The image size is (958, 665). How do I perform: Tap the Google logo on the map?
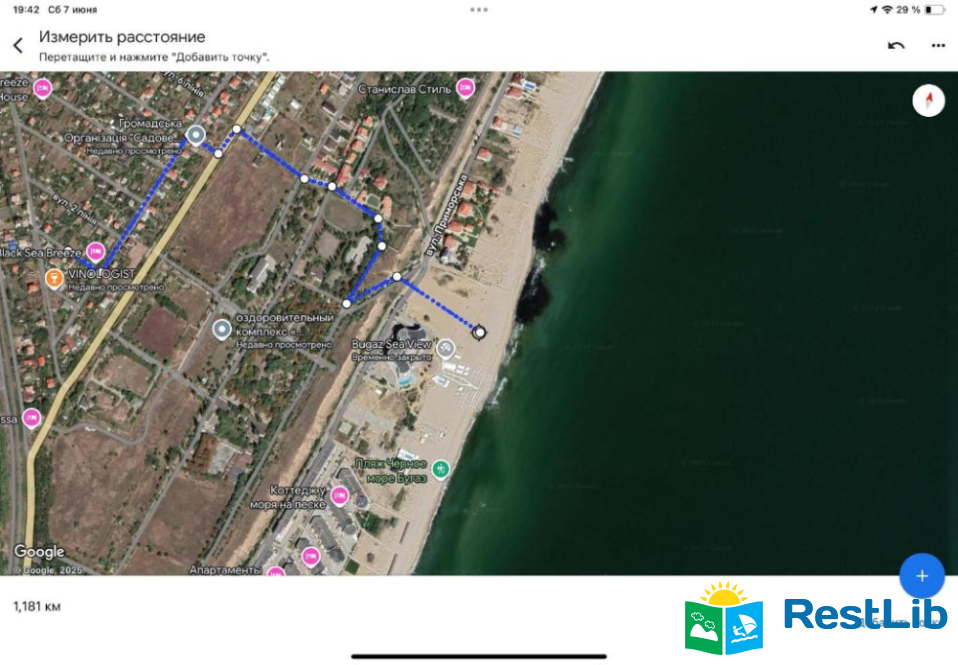pos(39,552)
